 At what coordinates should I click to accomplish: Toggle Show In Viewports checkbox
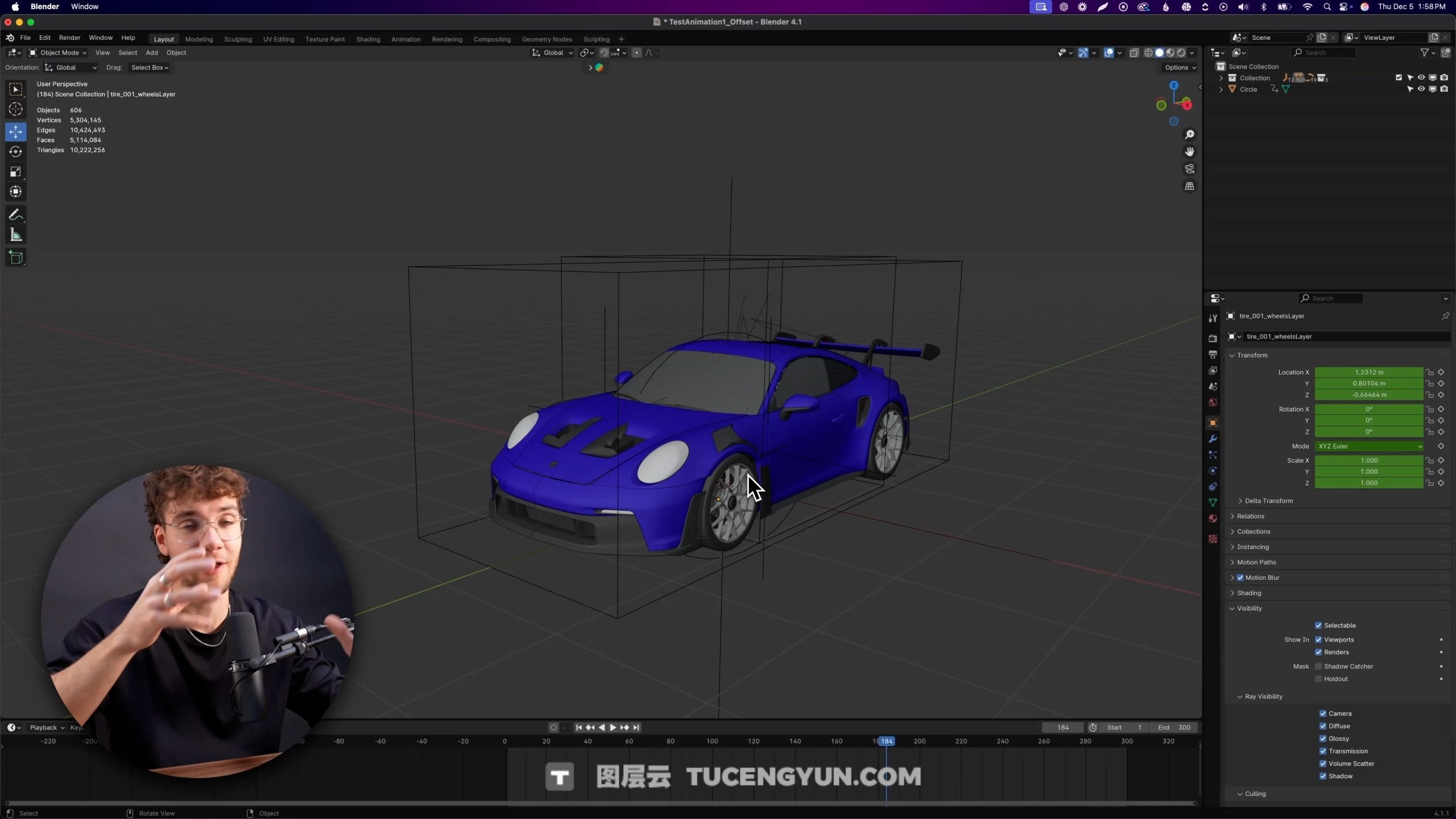(x=1318, y=639)
